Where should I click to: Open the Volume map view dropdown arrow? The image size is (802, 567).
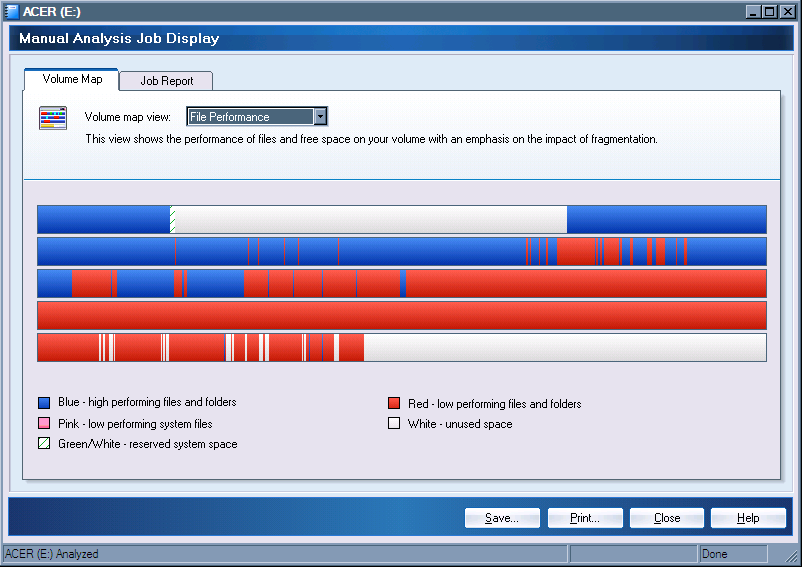point(320,117)
